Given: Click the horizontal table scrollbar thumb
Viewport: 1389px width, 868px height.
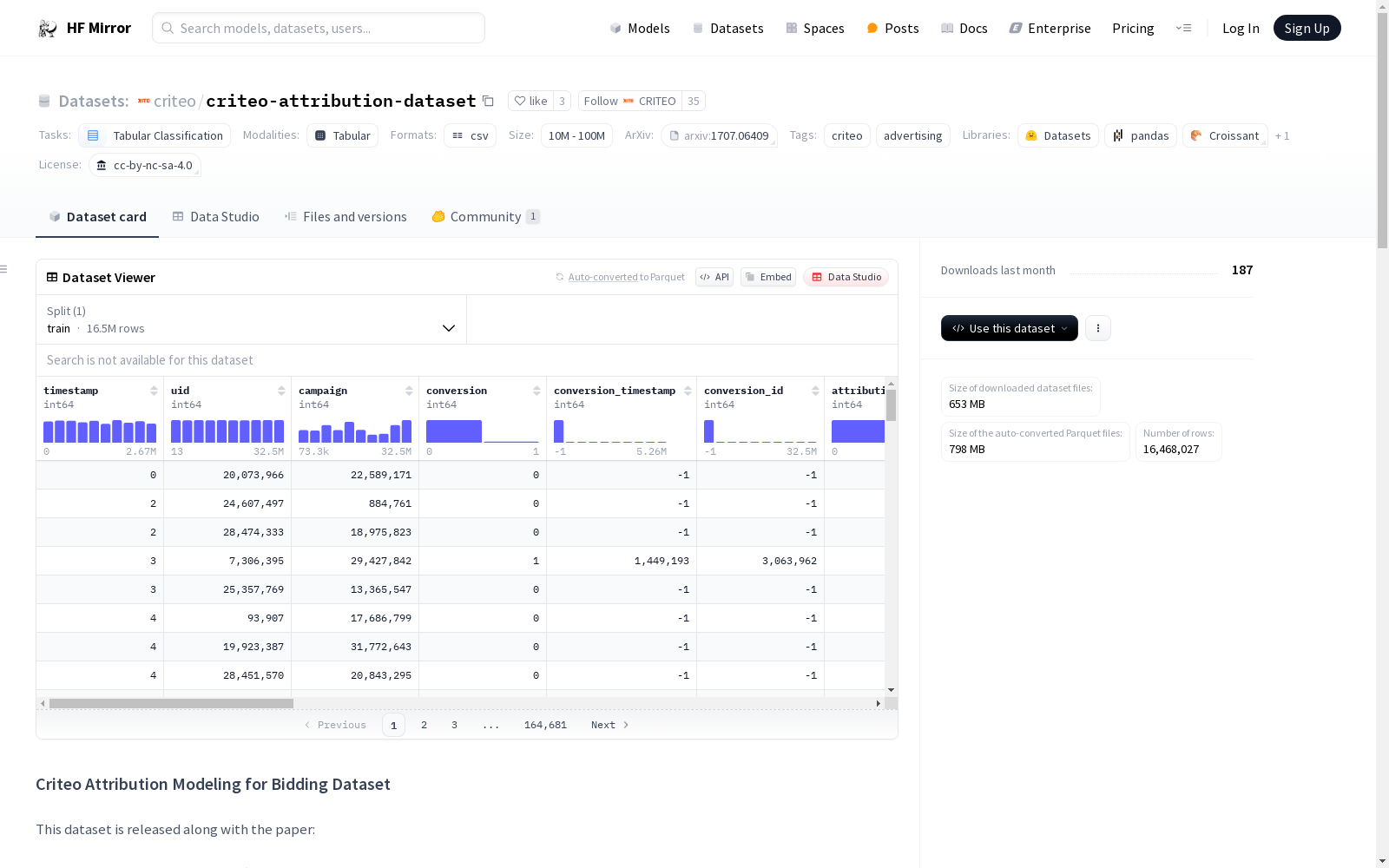Looking at the screenshot, I should point(171,703).
